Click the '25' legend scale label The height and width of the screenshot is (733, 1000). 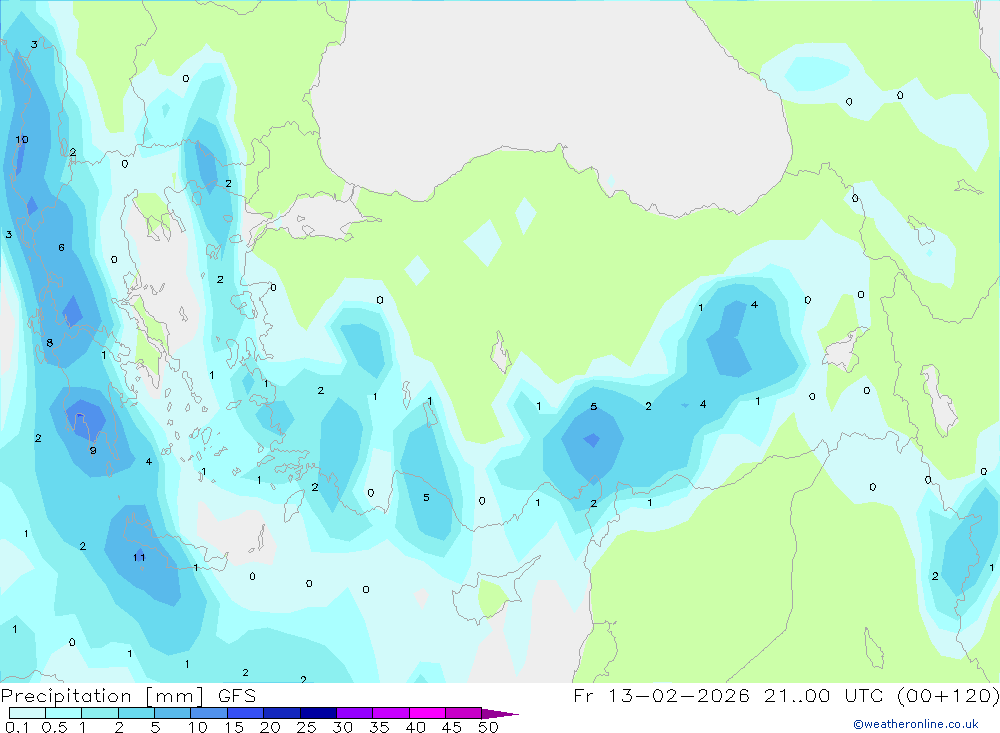307,727
